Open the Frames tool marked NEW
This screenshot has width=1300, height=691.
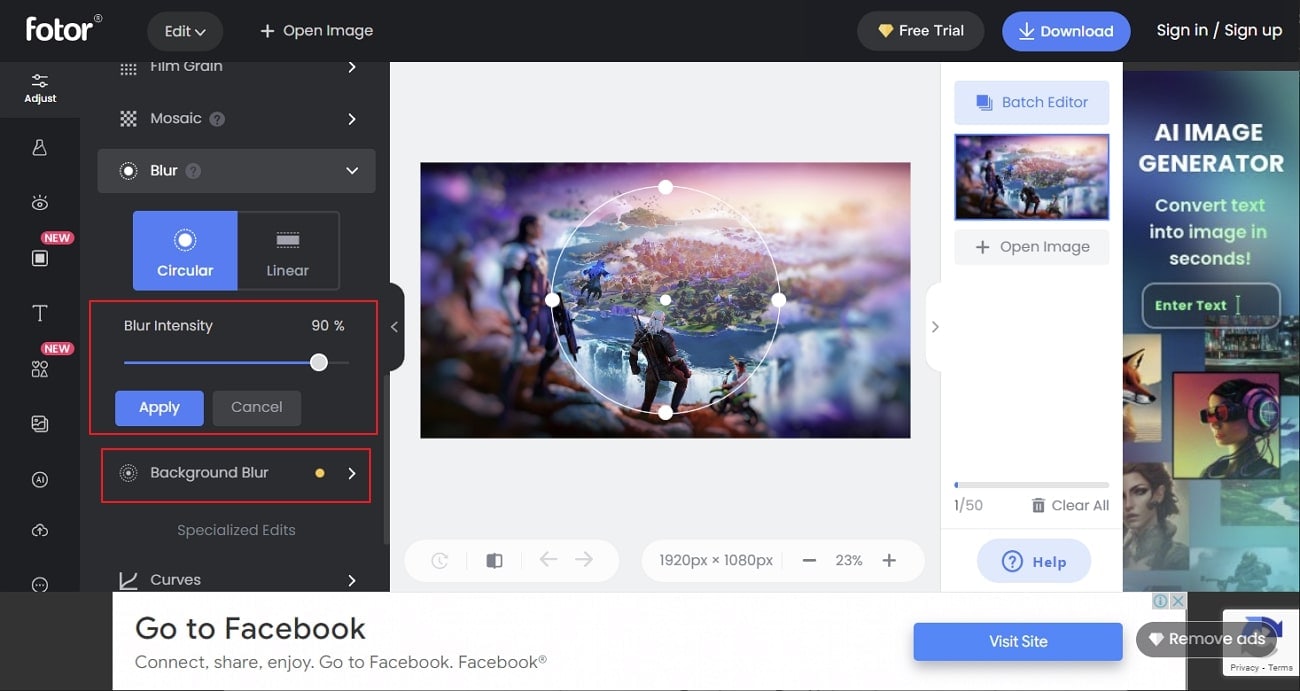[40, 258]
